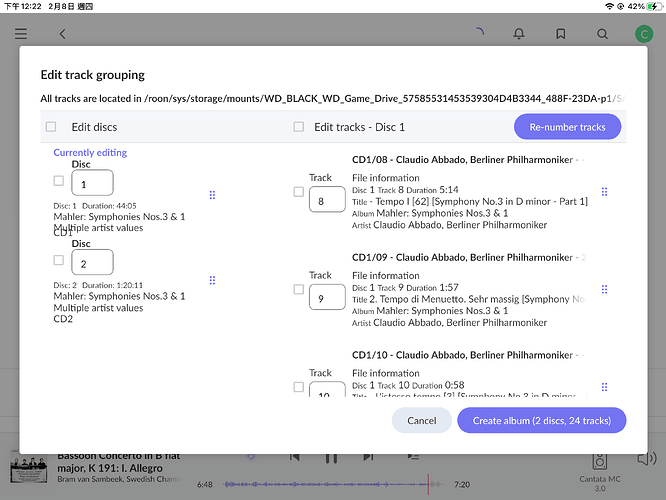Open the now playing album thumbnail

pos(29,469)
